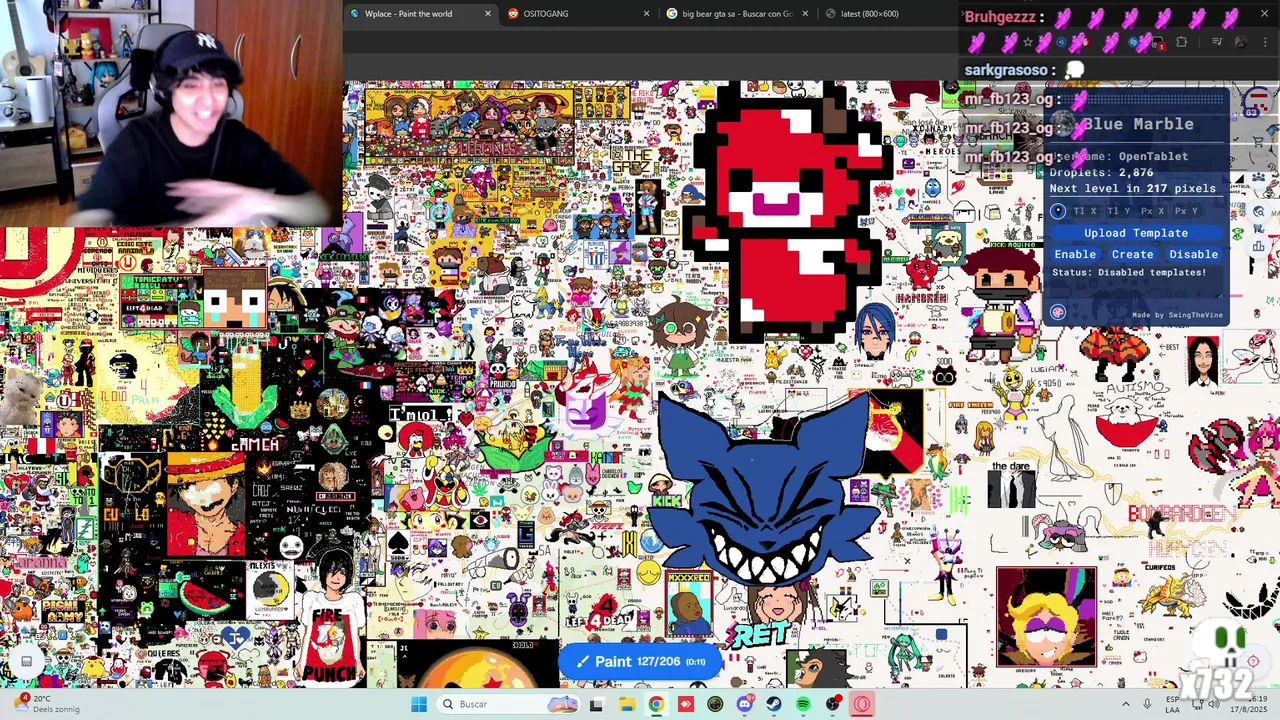Click the extension icon with red badge 1
This screenshot has width=1280, height=720.
click(x=1157, y=43)
